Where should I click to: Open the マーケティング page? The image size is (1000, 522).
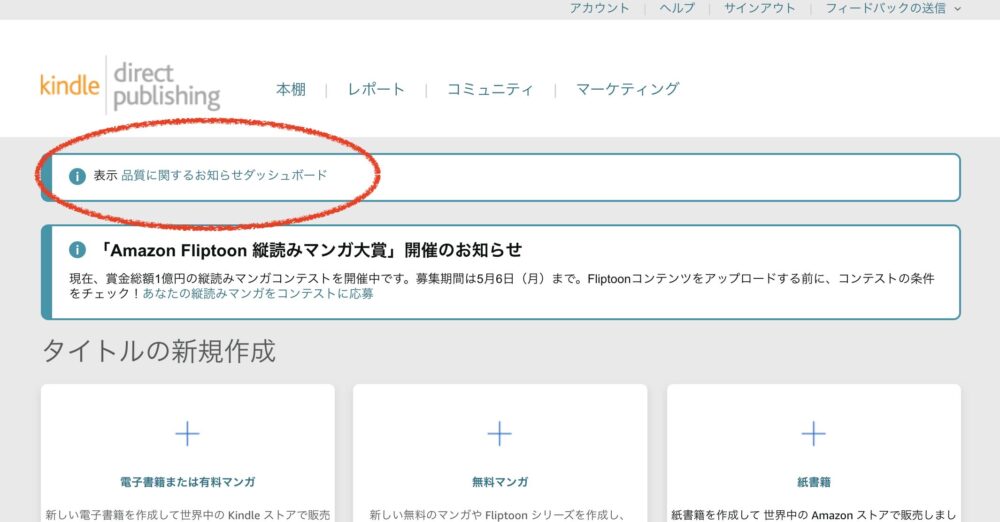[627, 89]
